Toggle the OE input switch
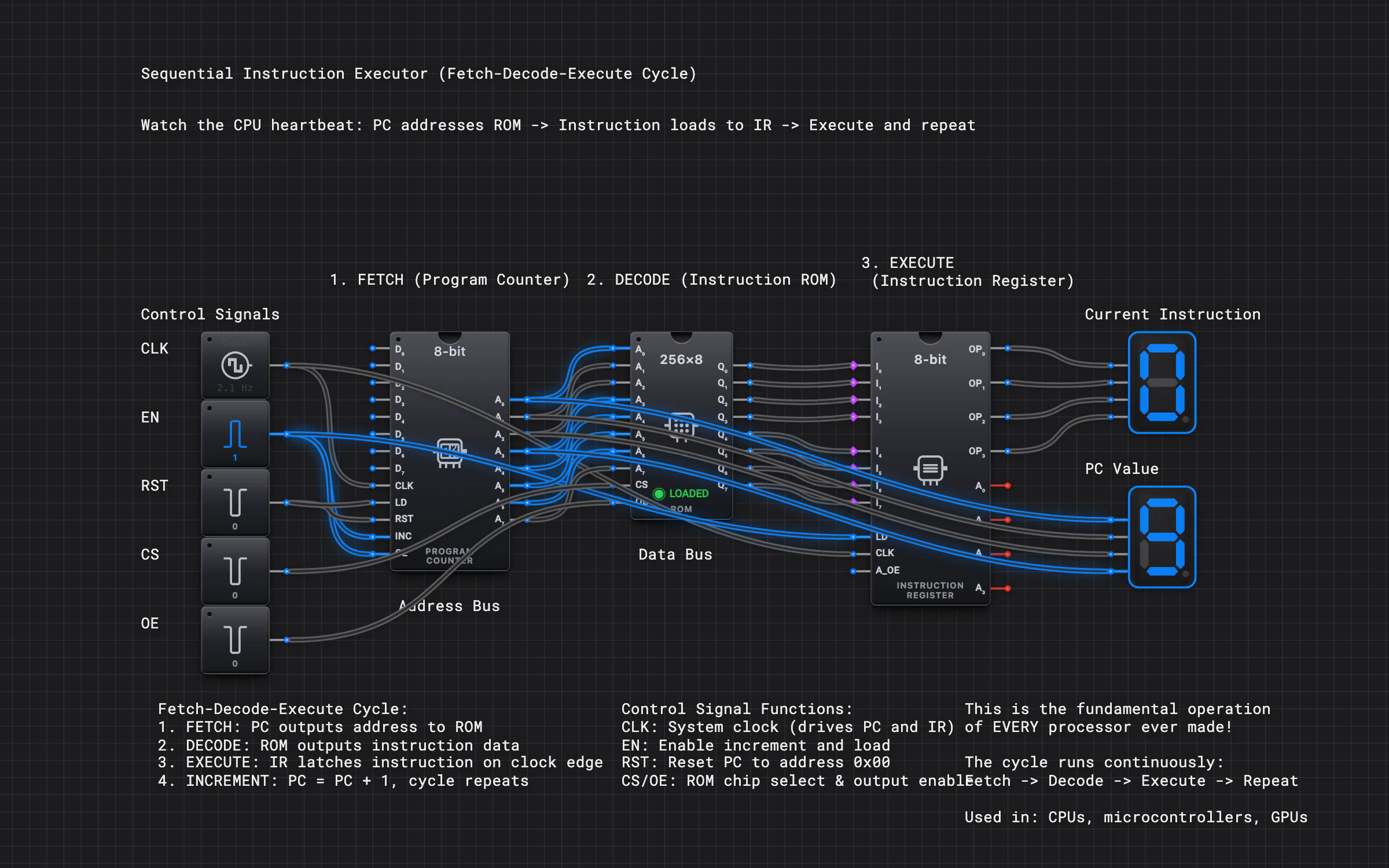Image resolution: width=1389 pixels, height=868 pixels. tap(235, 640)
